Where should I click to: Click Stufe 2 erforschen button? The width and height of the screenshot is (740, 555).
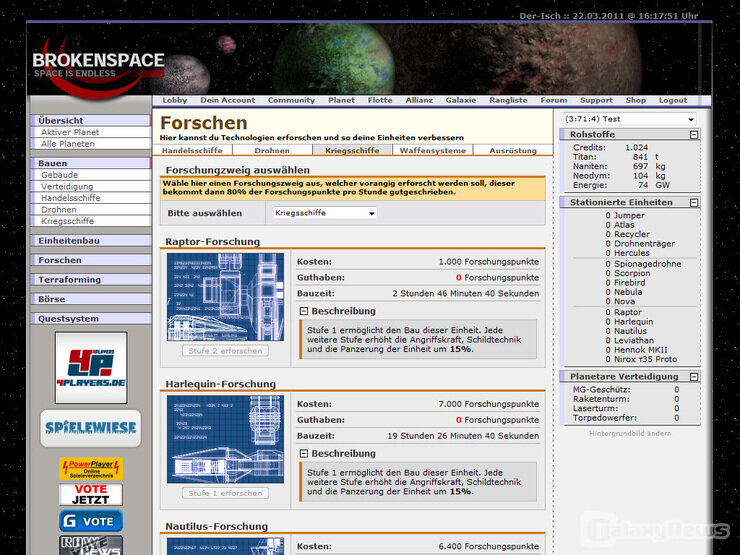(225, 351)
